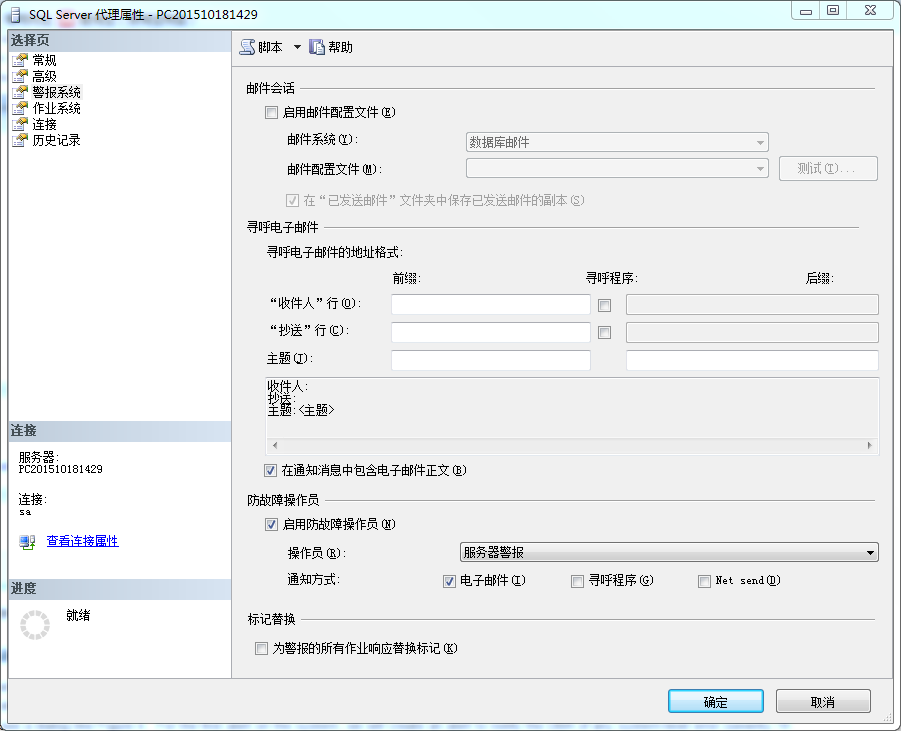Viewport: 901px width, 731px height.
Task: Open the 查看连接属性 link
Action: (82, 541)
